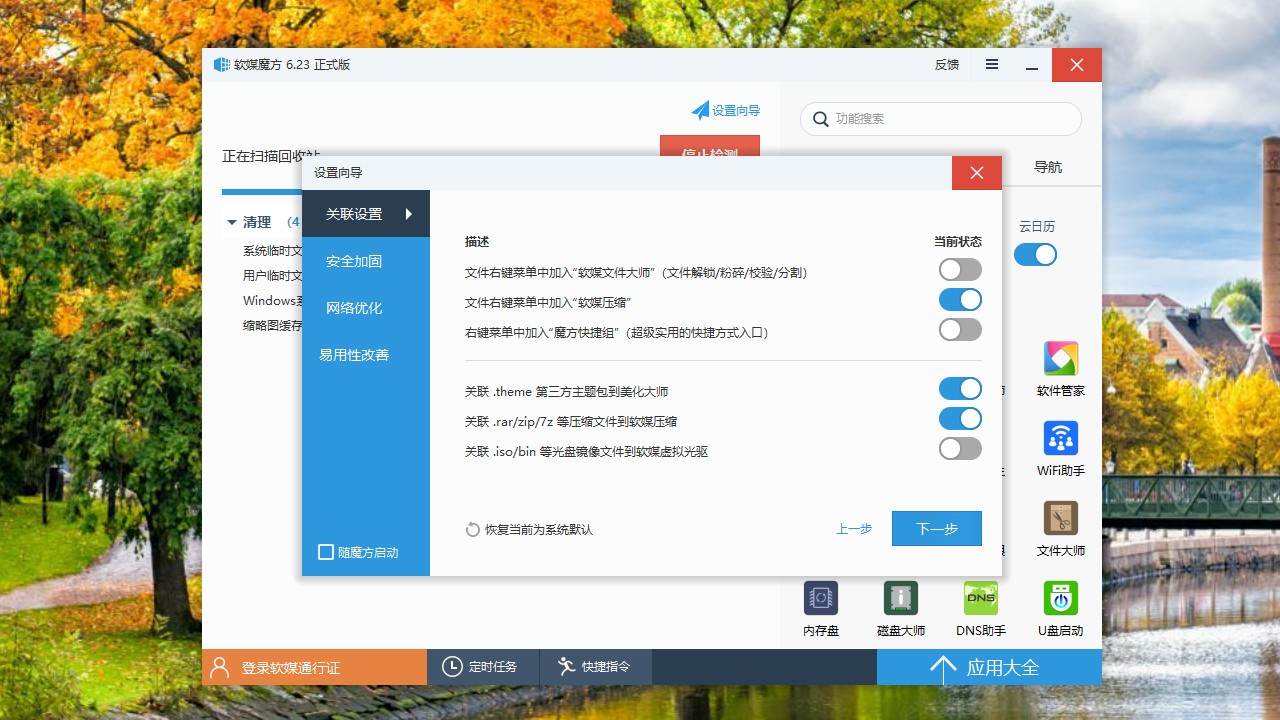
Task: Click the restore-default refresh icon
Action: (x=473, y=529)
